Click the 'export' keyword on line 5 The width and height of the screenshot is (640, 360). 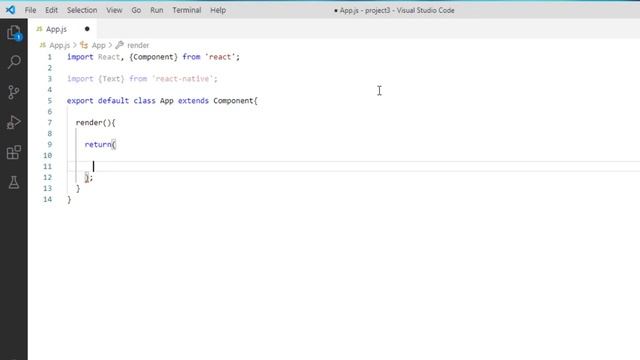tap(80, 101)
